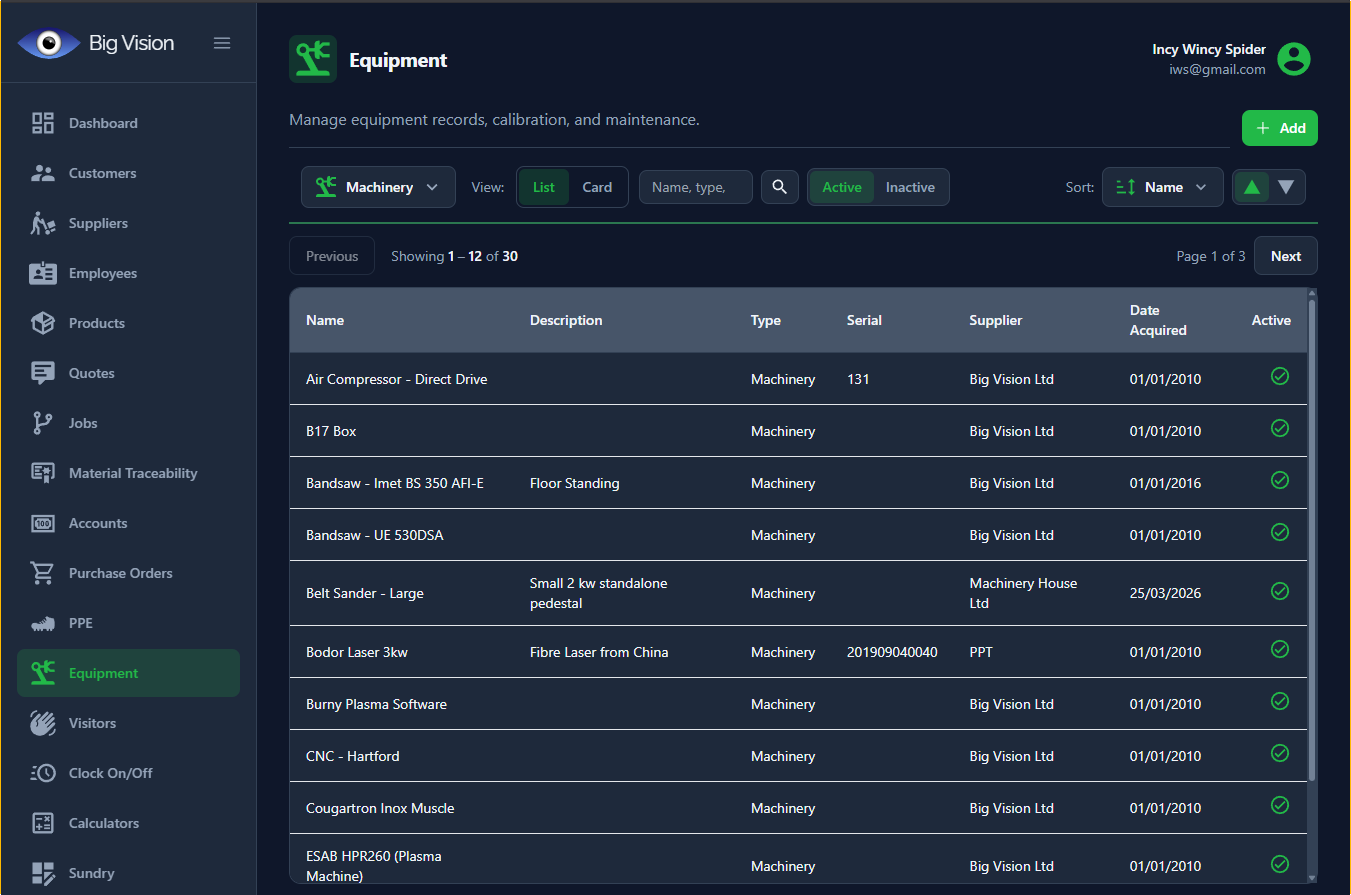The height and width of the screenshot is (895, 1351).
Task: Open the Sort by Name dropdown
Action: (x=1162, y=187)
